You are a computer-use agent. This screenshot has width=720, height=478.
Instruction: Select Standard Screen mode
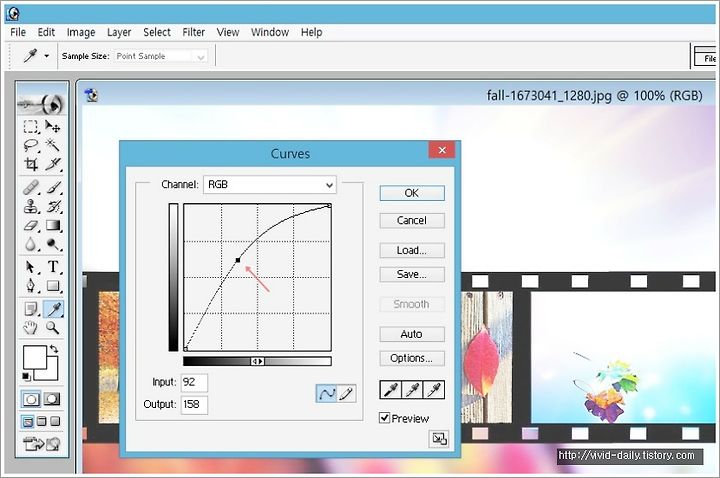(28, 421)
